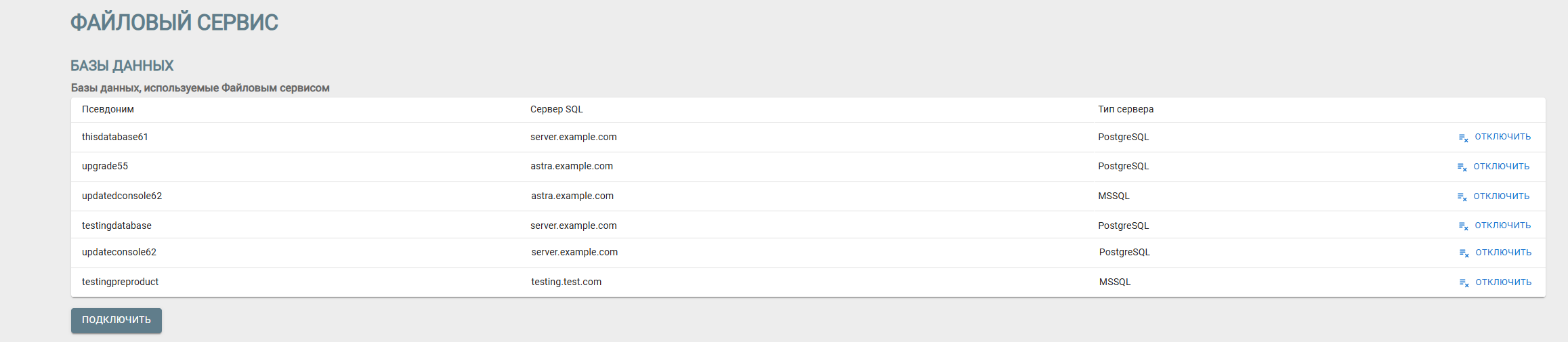Click the Псевдоним column header
1568x342 pixels.
click(108, 110)
